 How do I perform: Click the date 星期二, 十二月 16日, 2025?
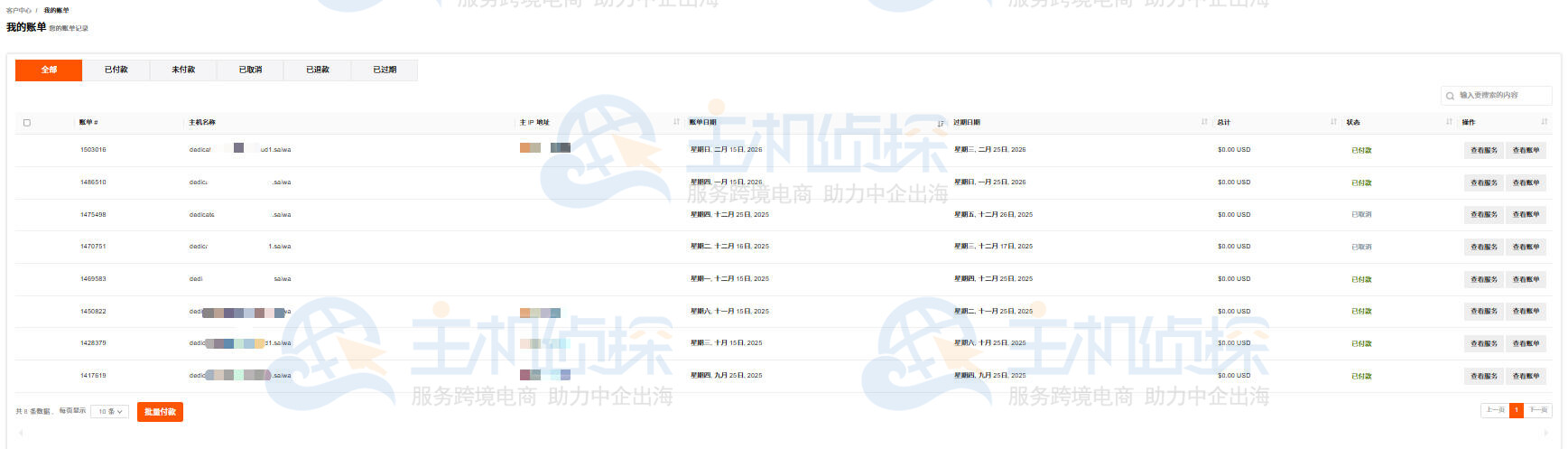(x=730, y=247)
